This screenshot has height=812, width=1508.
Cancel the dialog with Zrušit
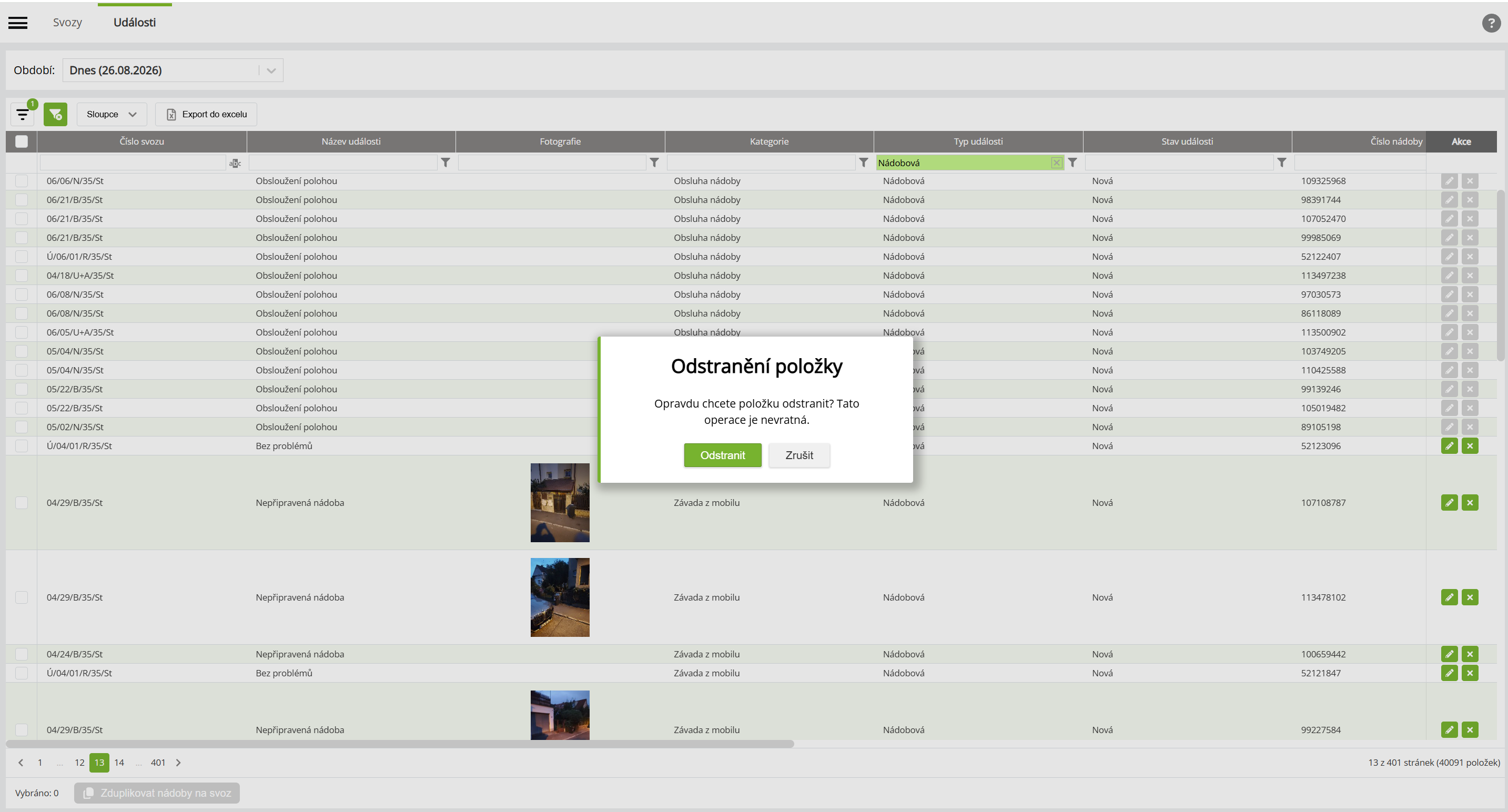[x=799, y=455]
